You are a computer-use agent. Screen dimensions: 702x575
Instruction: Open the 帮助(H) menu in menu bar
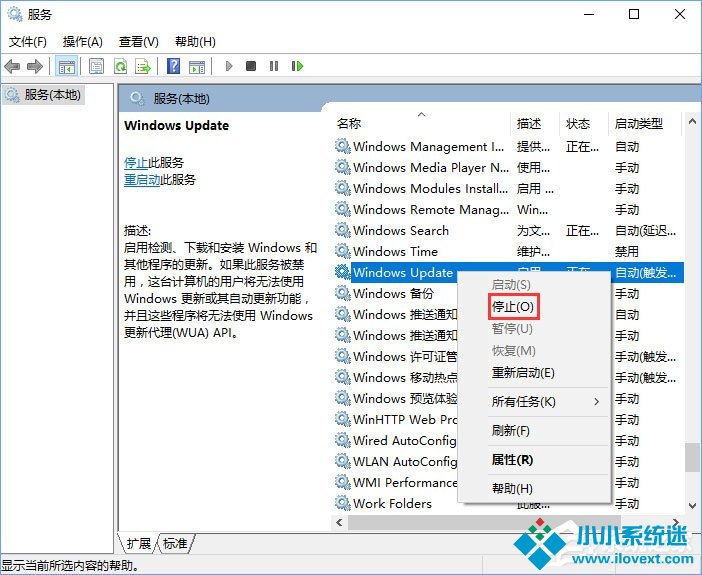[195, 42]
